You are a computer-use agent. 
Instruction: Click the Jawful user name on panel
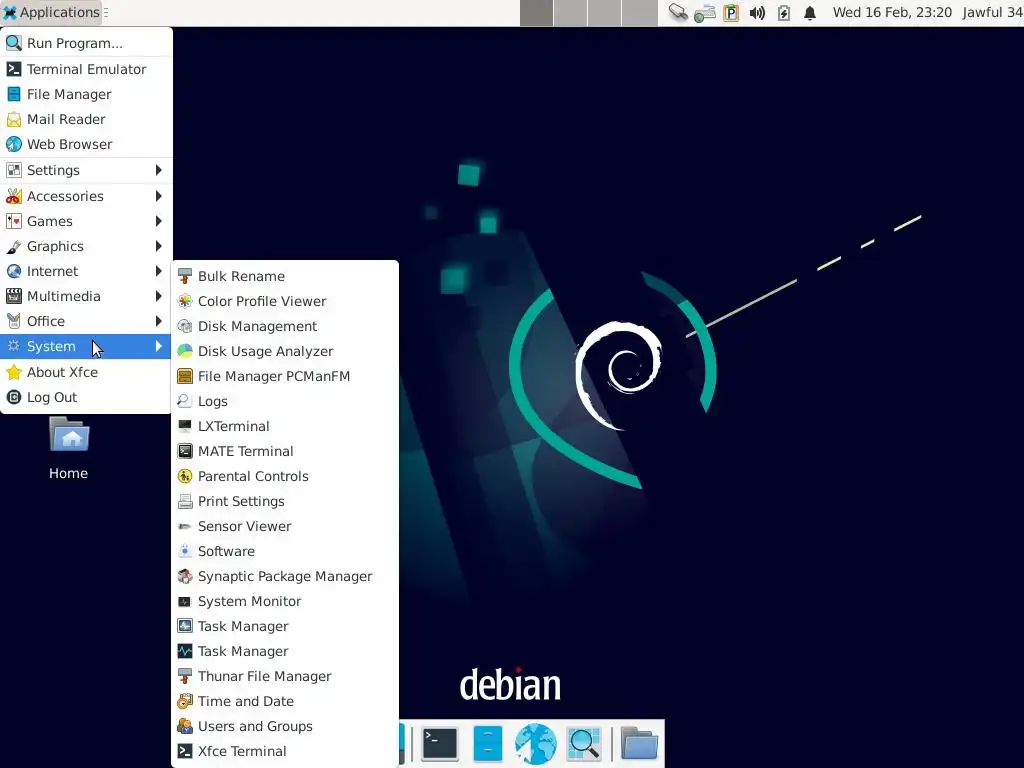[x=993, y=12]
